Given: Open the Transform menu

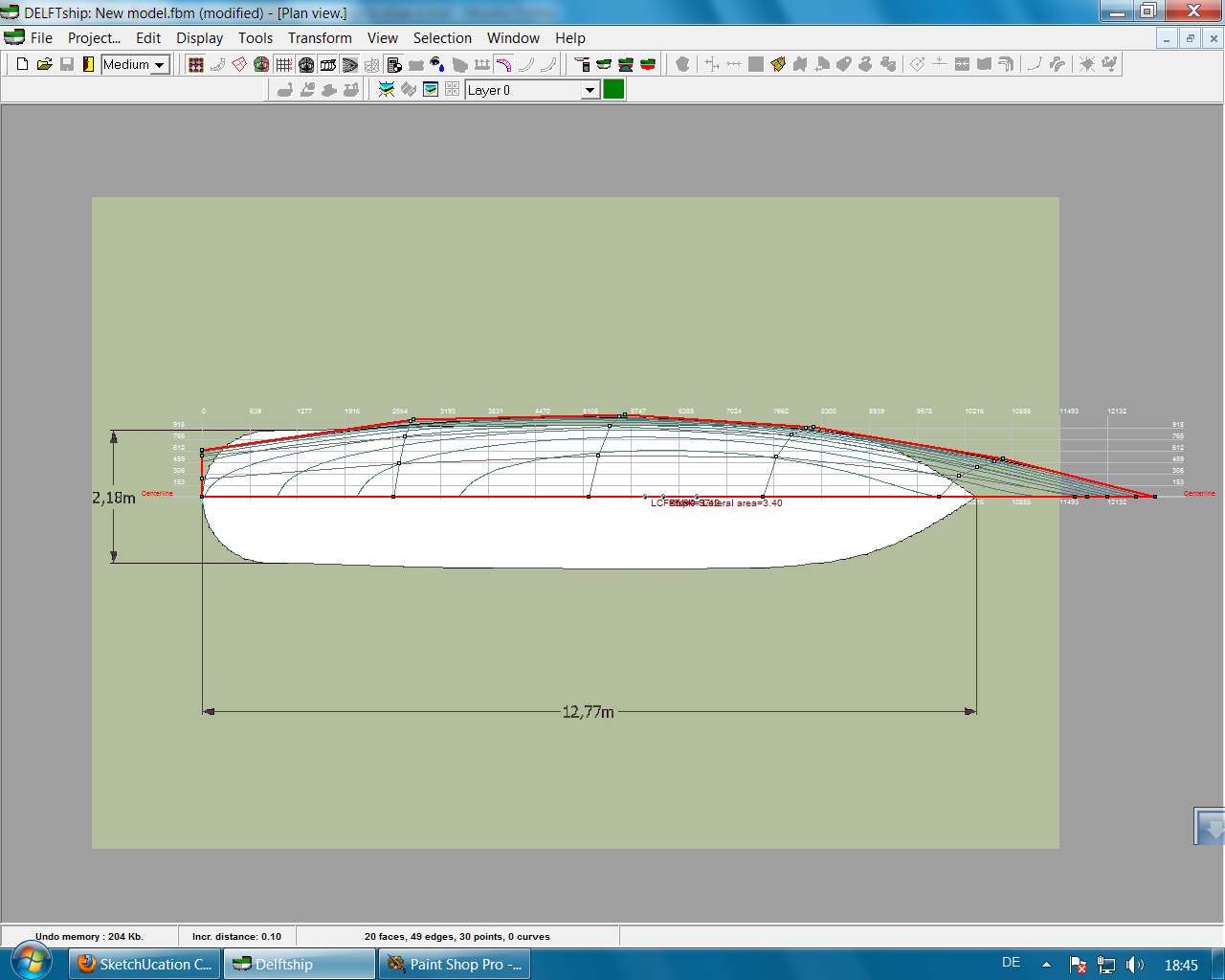Looking at the screenshot, I should click(320, 38).
